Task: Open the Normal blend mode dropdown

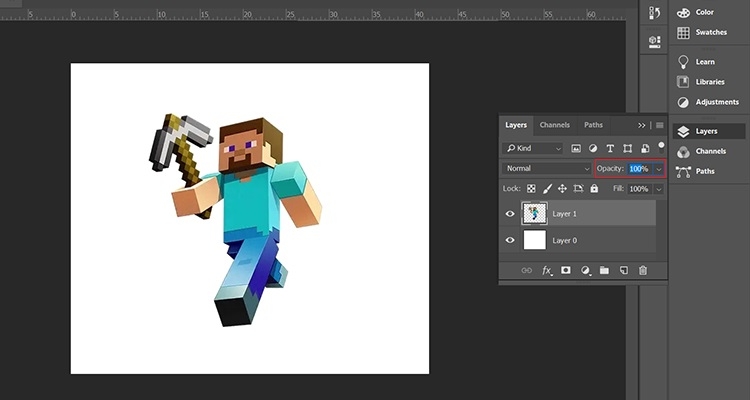Action: (547, 168)
